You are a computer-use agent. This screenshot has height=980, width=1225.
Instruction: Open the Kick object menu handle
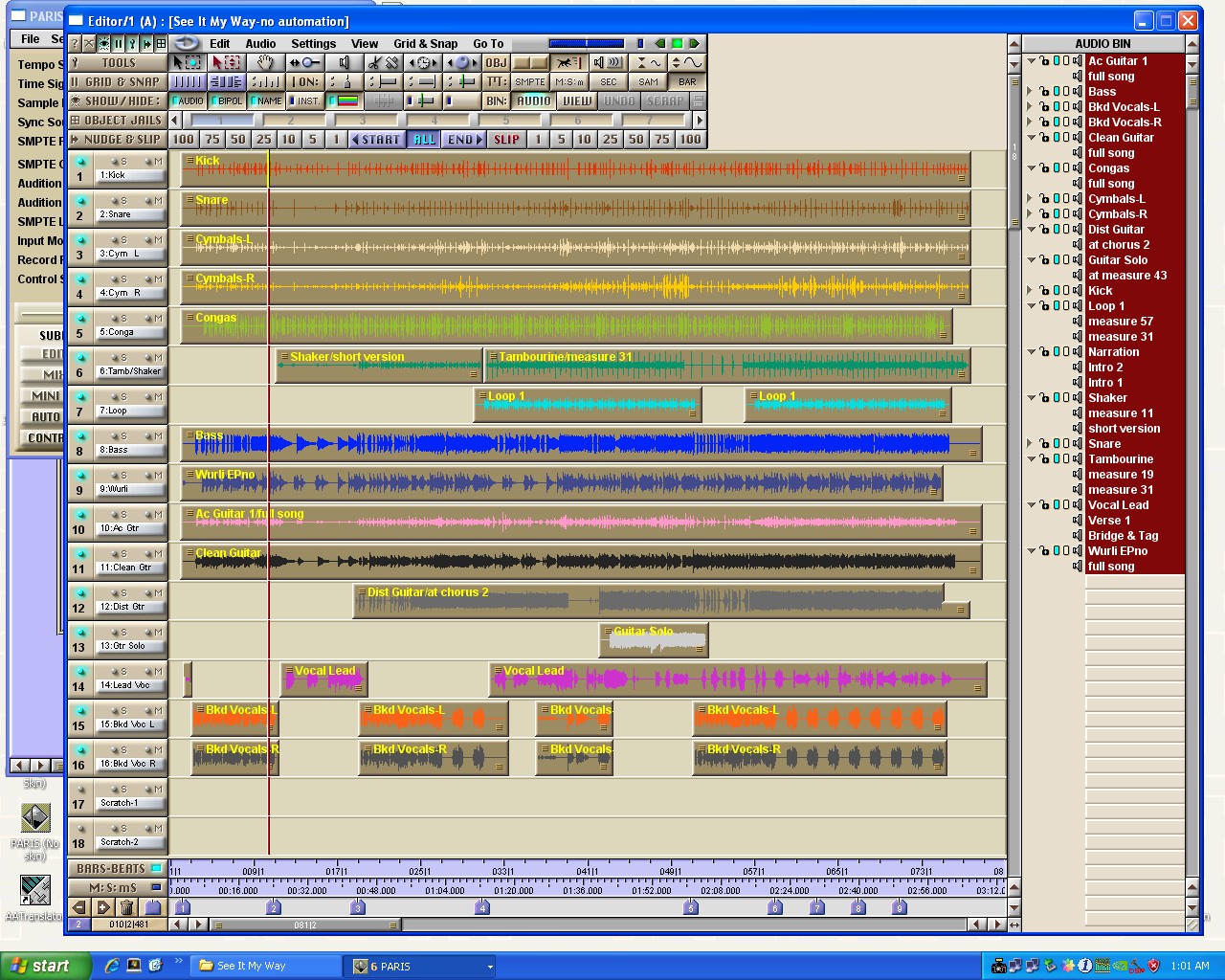[189, 160]
